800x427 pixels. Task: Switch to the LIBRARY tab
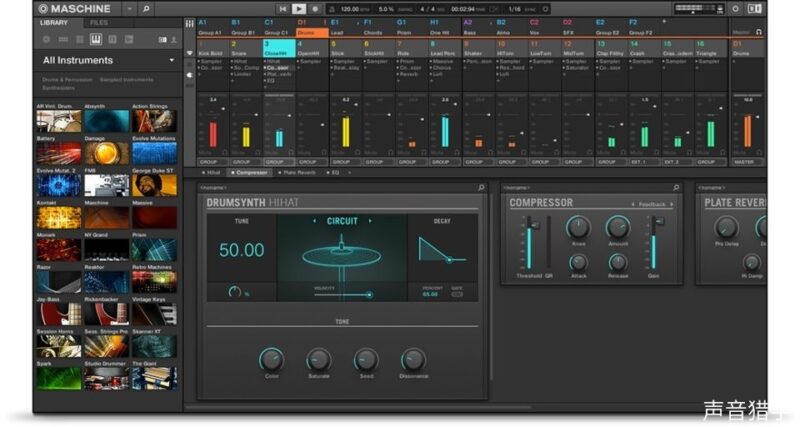coord(54,23)
